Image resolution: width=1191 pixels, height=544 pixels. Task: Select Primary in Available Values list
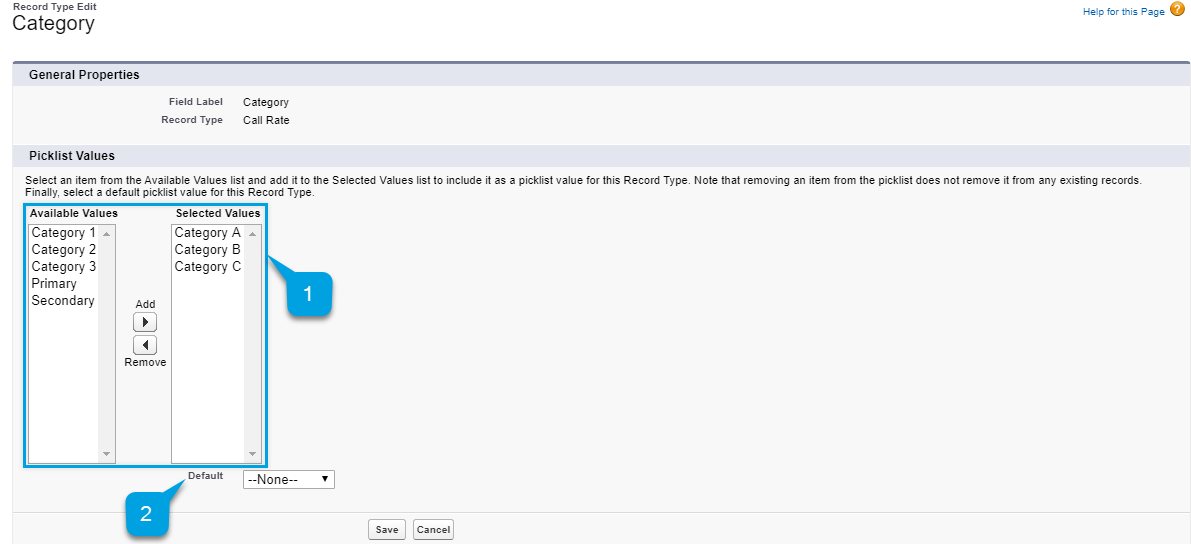click(x=54, y=284)
